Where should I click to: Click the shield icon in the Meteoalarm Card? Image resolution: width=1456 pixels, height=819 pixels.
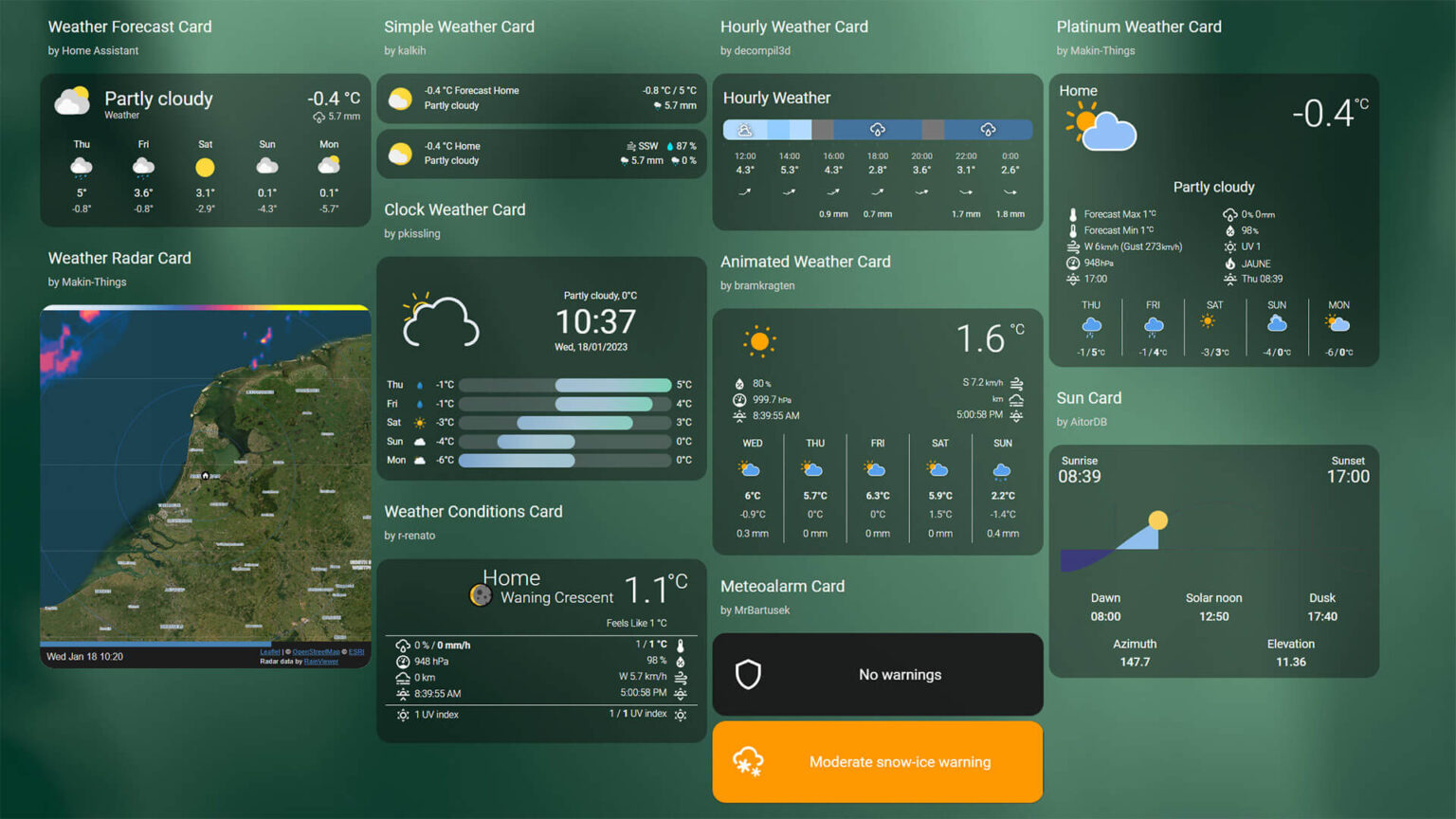(748, 674)
